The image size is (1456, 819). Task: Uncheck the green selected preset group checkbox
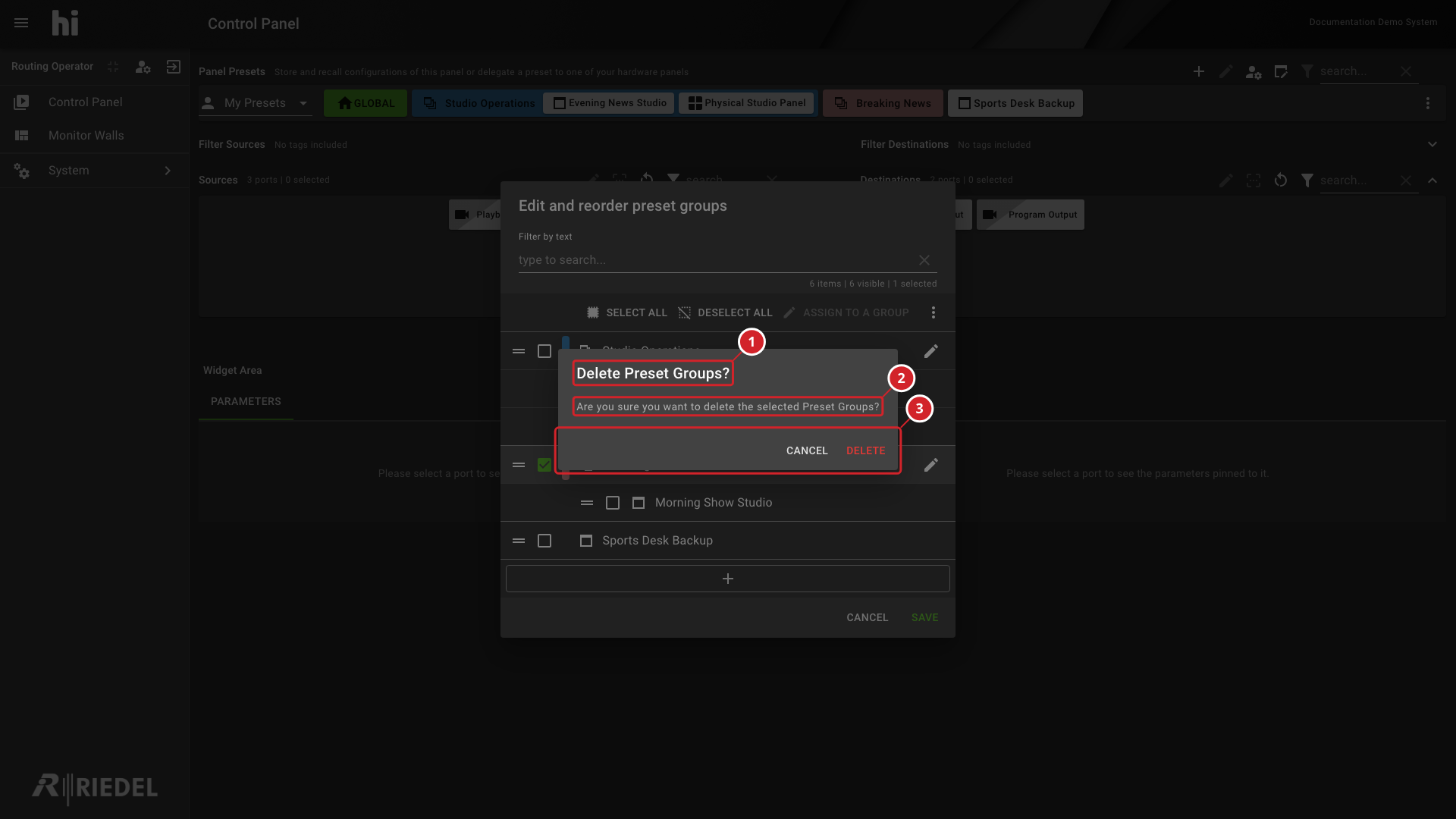click(544, 465)
